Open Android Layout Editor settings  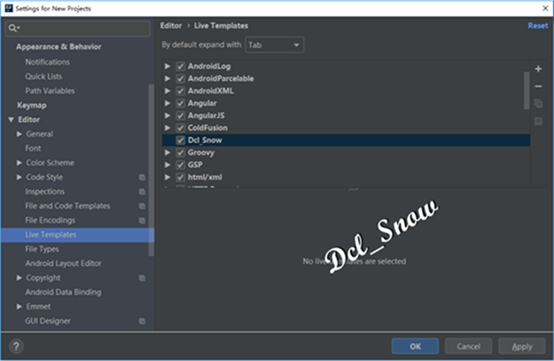(63, 264)
